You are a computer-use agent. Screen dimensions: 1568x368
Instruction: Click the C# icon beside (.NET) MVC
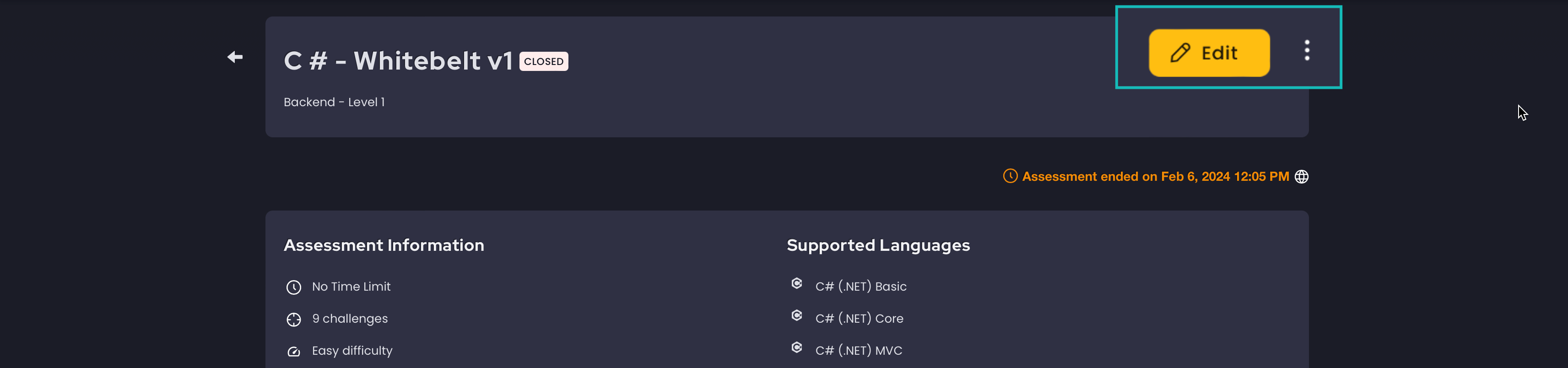pos(797,347)
